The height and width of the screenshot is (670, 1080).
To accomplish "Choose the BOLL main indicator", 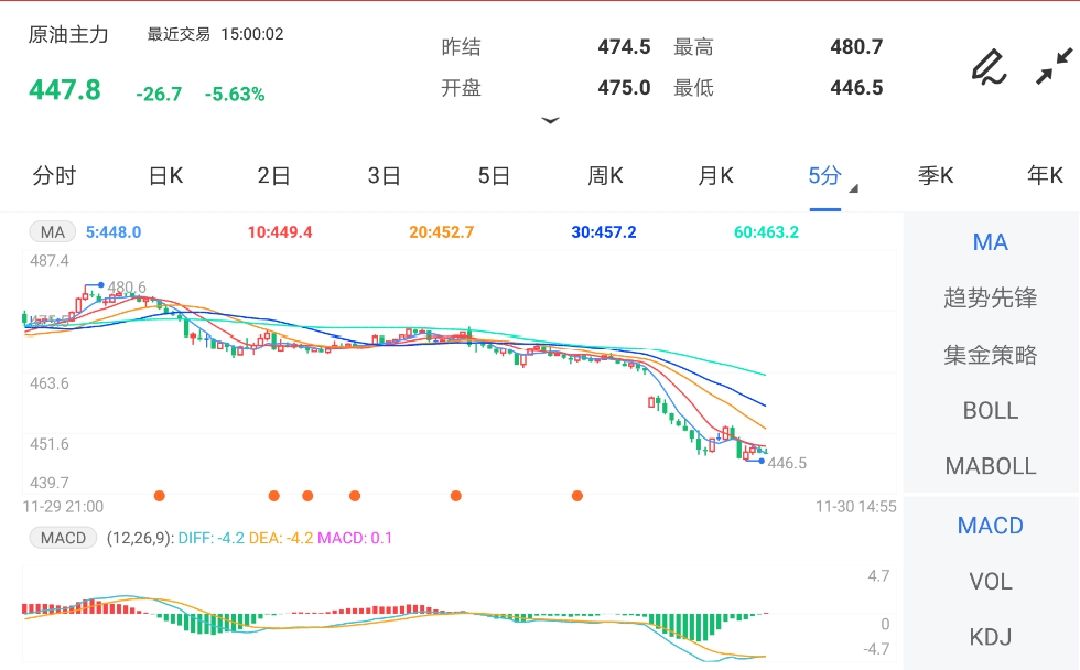I will coord(990,411).
